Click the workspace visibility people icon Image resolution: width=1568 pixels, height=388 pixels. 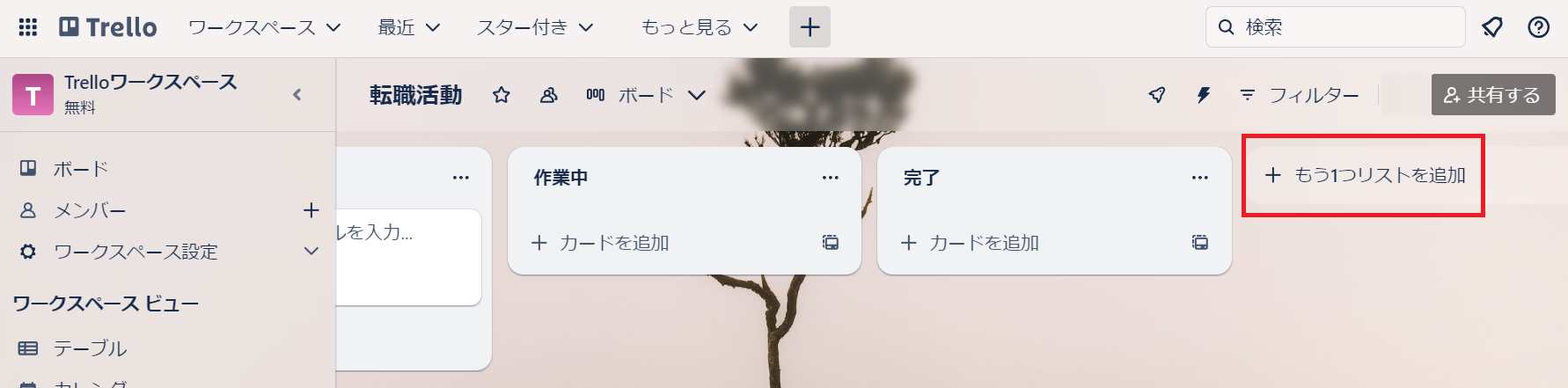[x=549, y=95]
